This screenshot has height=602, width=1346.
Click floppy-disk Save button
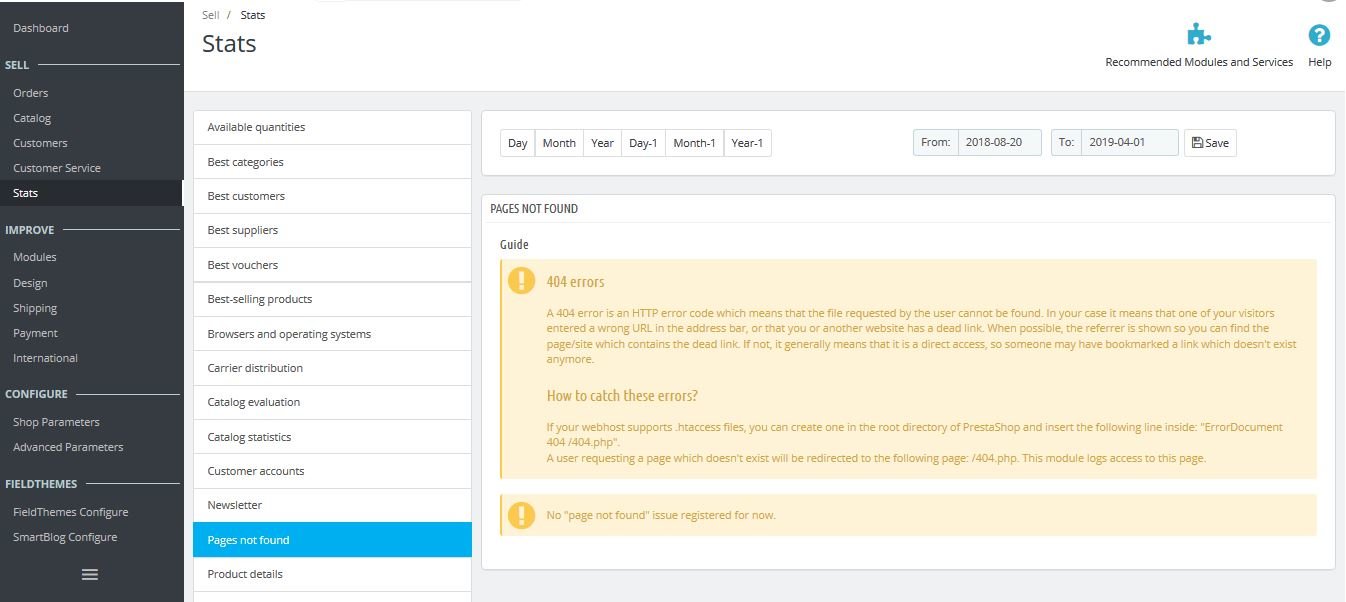point(1210,143)
